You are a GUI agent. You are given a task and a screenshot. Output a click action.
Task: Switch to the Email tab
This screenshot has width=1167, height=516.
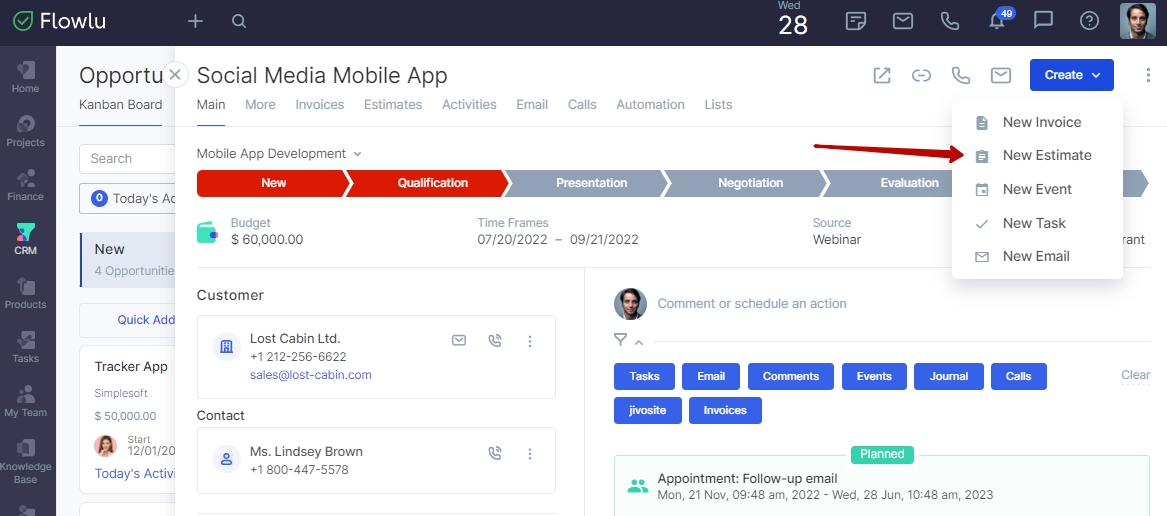532,105
